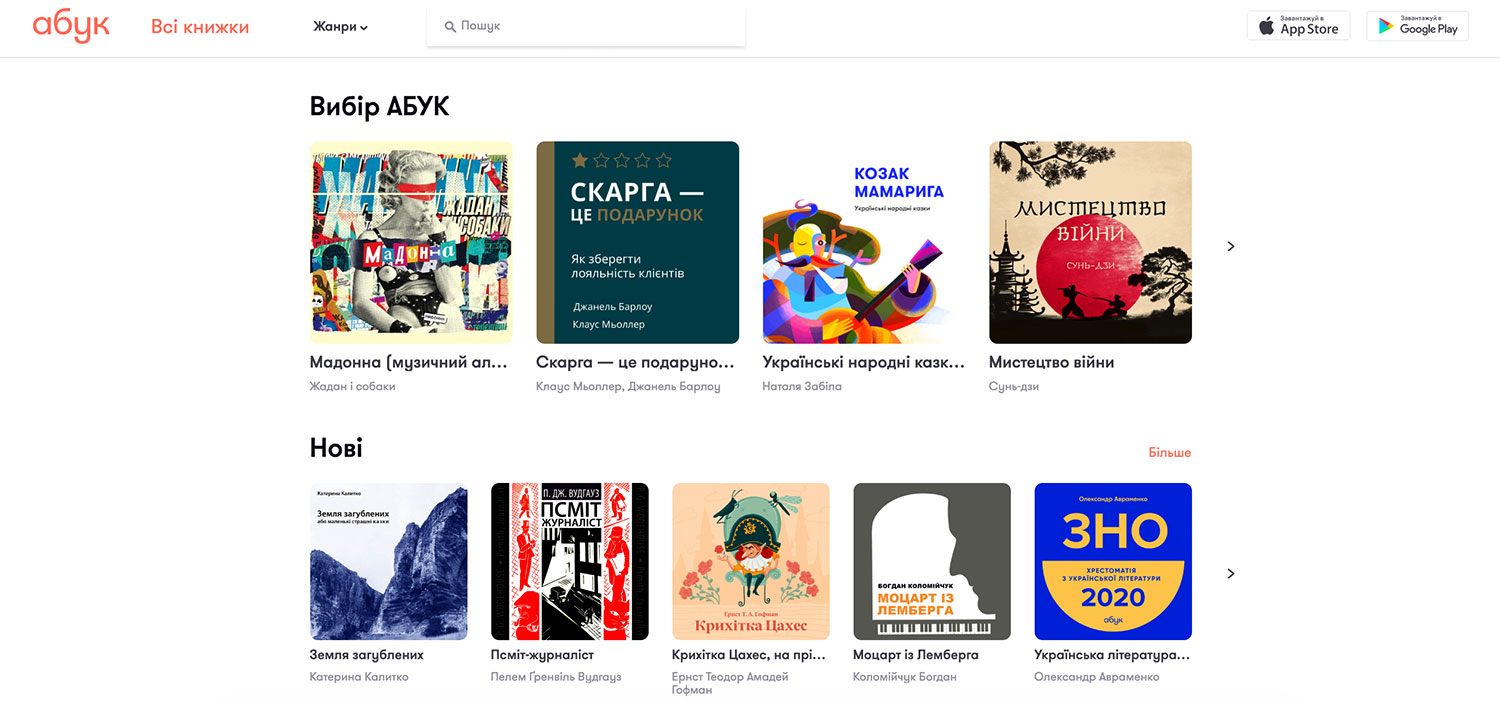The height and width of the screenshot is (701, 1500).
Task: Open the Google Play download badge
Action: point(1417,26)
